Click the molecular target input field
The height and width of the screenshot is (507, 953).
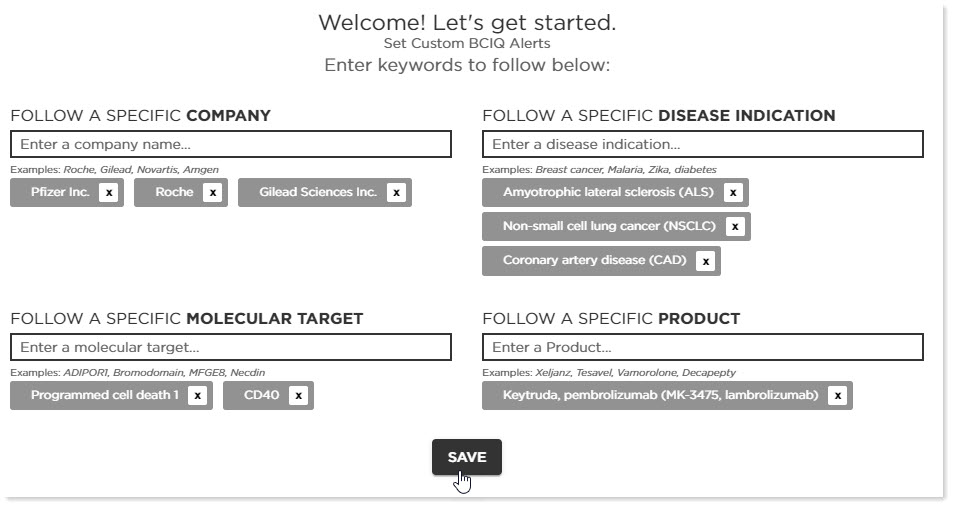pyautogui.click(x=231, y=347)
